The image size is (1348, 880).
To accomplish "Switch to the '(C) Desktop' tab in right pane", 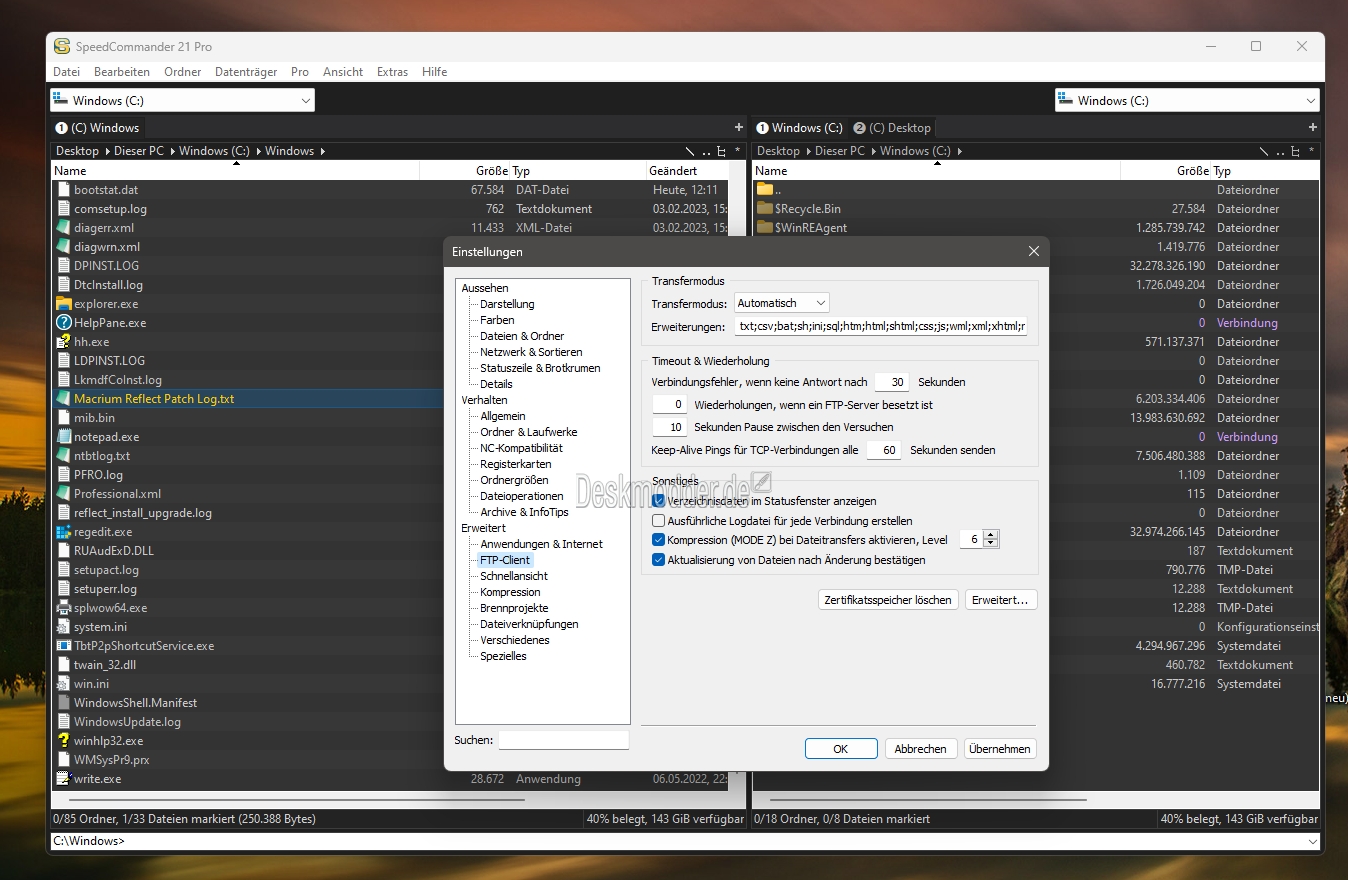I will tap(892, 127).
